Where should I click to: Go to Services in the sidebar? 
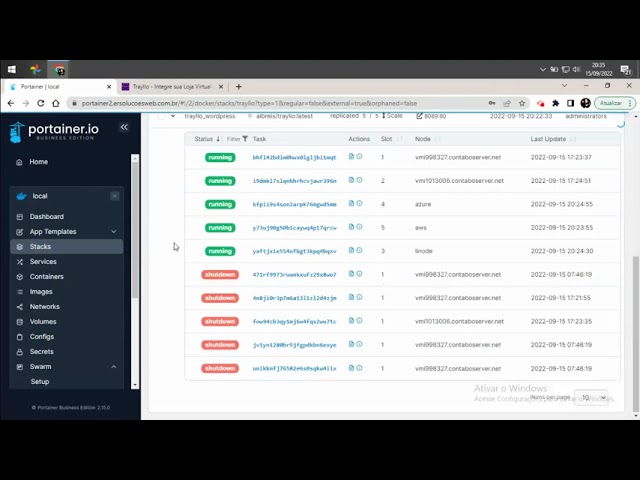[43, 262]
